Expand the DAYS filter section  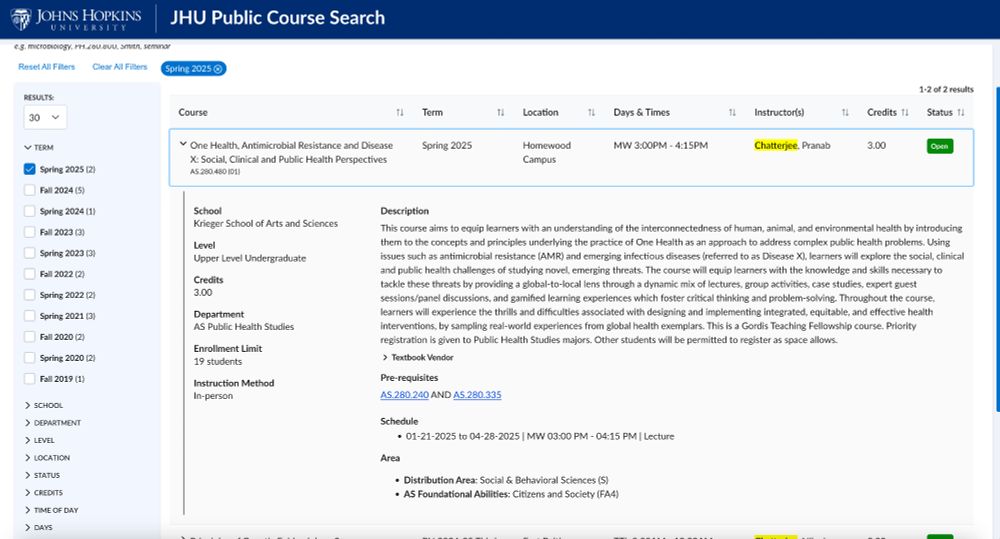click(38, 528)
